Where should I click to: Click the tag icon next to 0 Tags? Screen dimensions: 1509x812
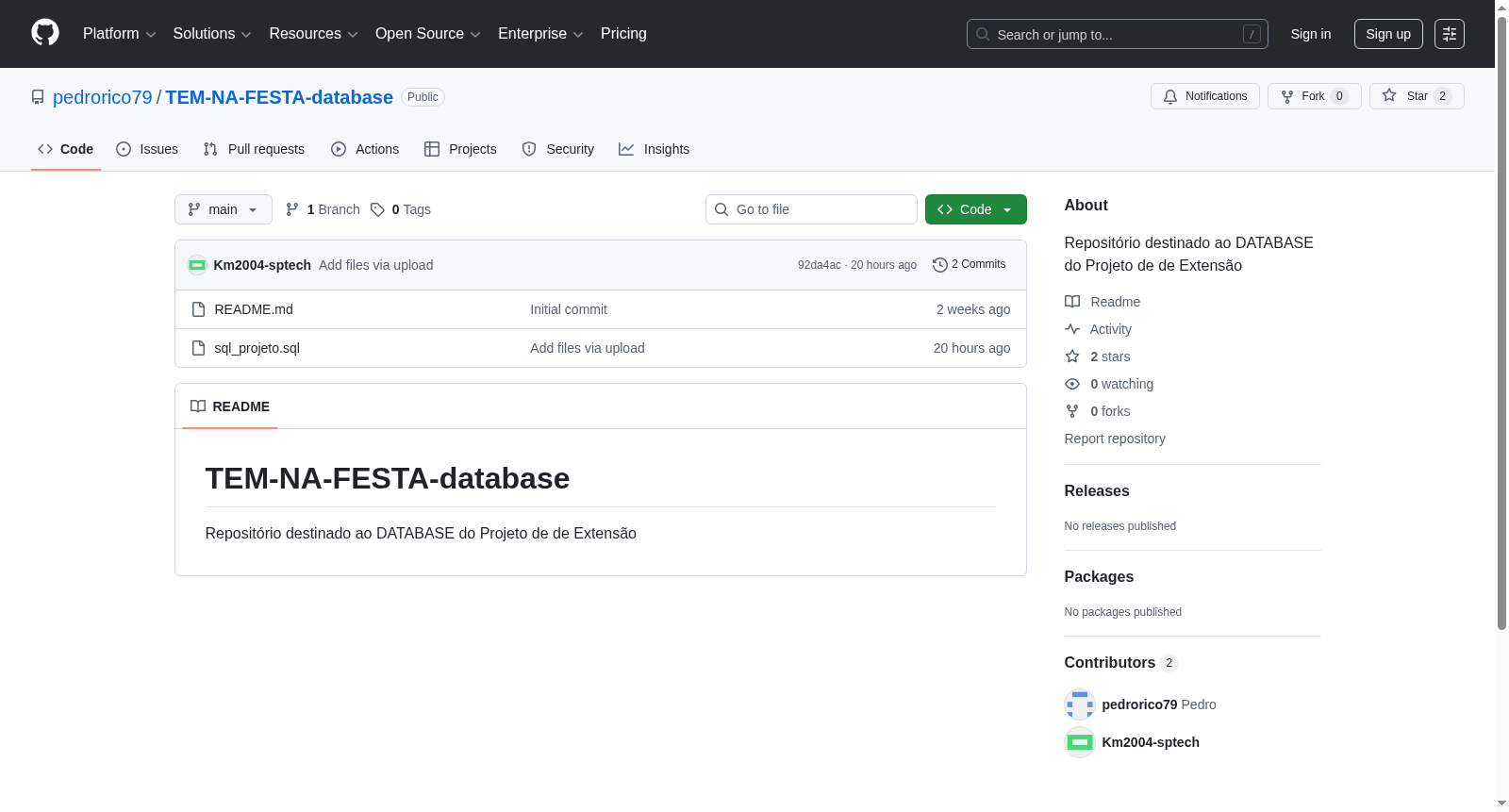pyautogui.click(x=377, y=209)
